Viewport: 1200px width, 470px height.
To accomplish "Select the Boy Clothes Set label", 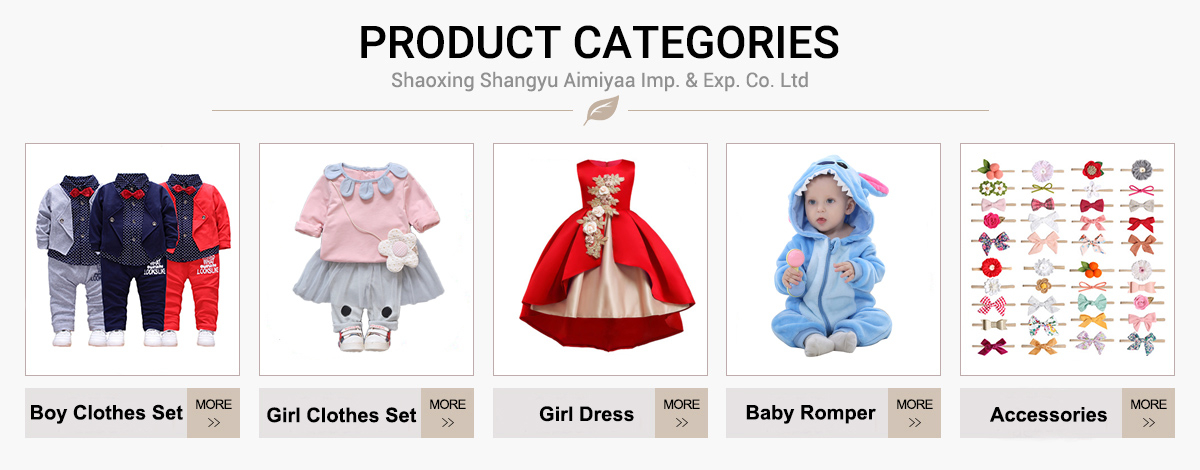I will tap(106, 413).
